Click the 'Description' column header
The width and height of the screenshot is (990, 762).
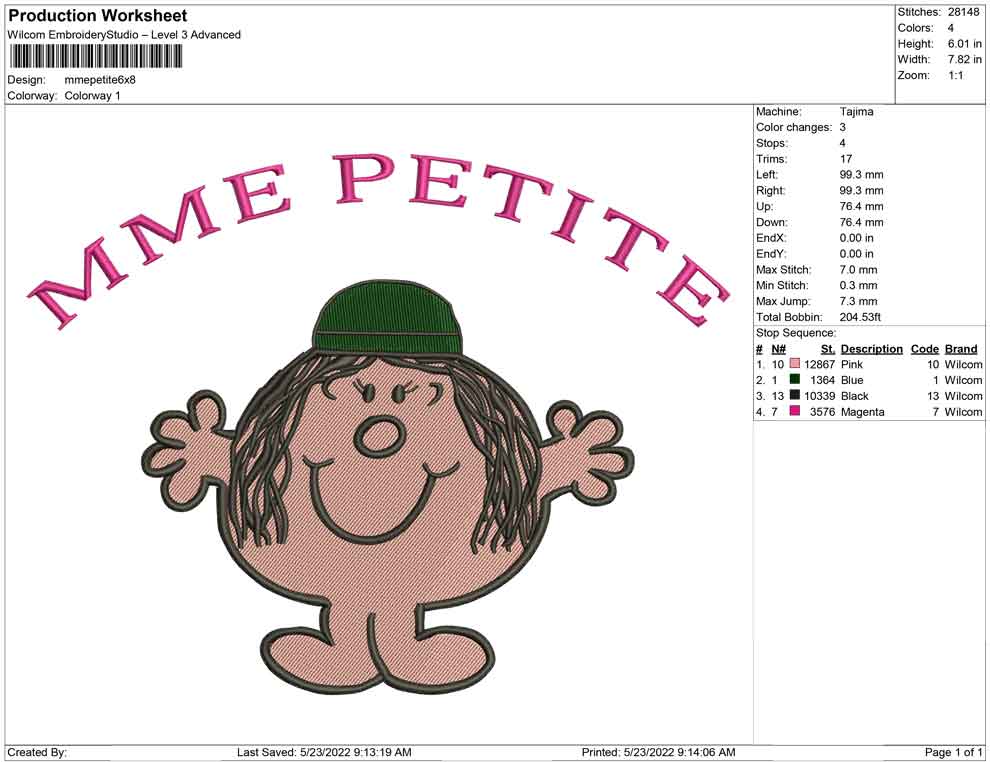point(872,349)
